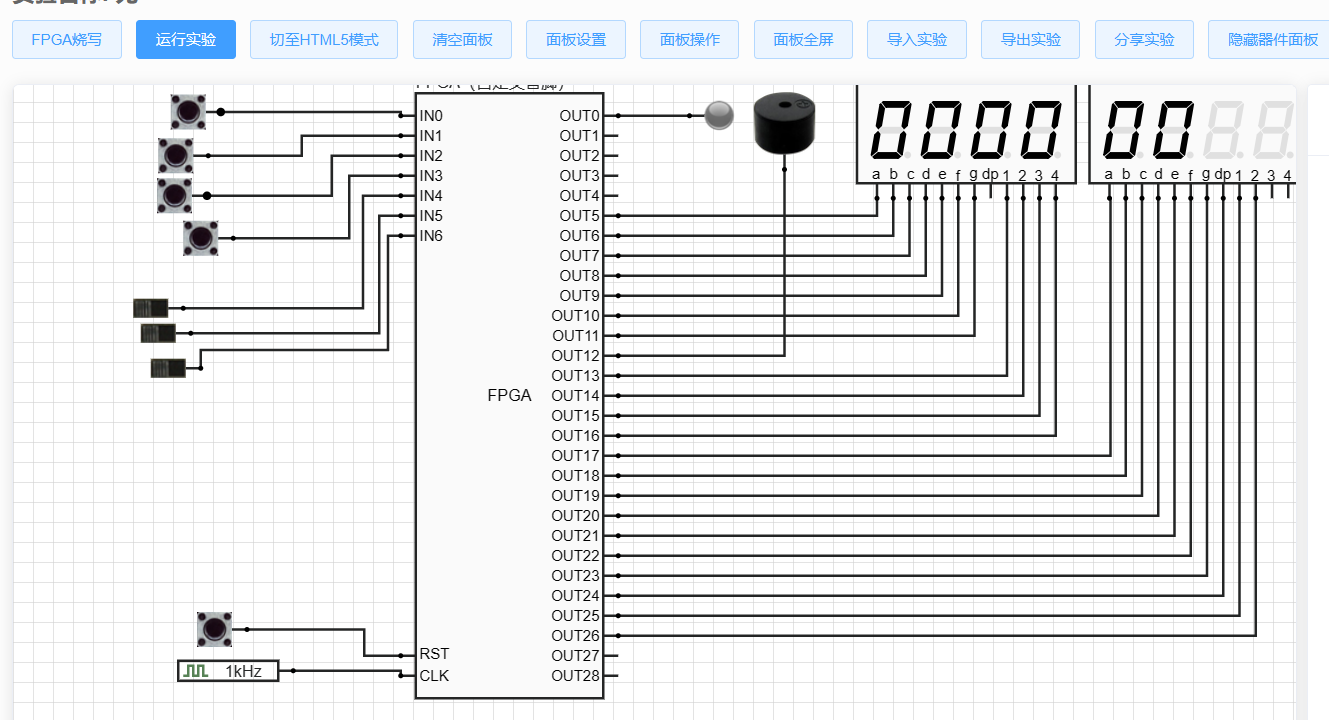Click the OUT3 pin label
1329x720 pixels.
pyautogui.click(x=580, y=176)
